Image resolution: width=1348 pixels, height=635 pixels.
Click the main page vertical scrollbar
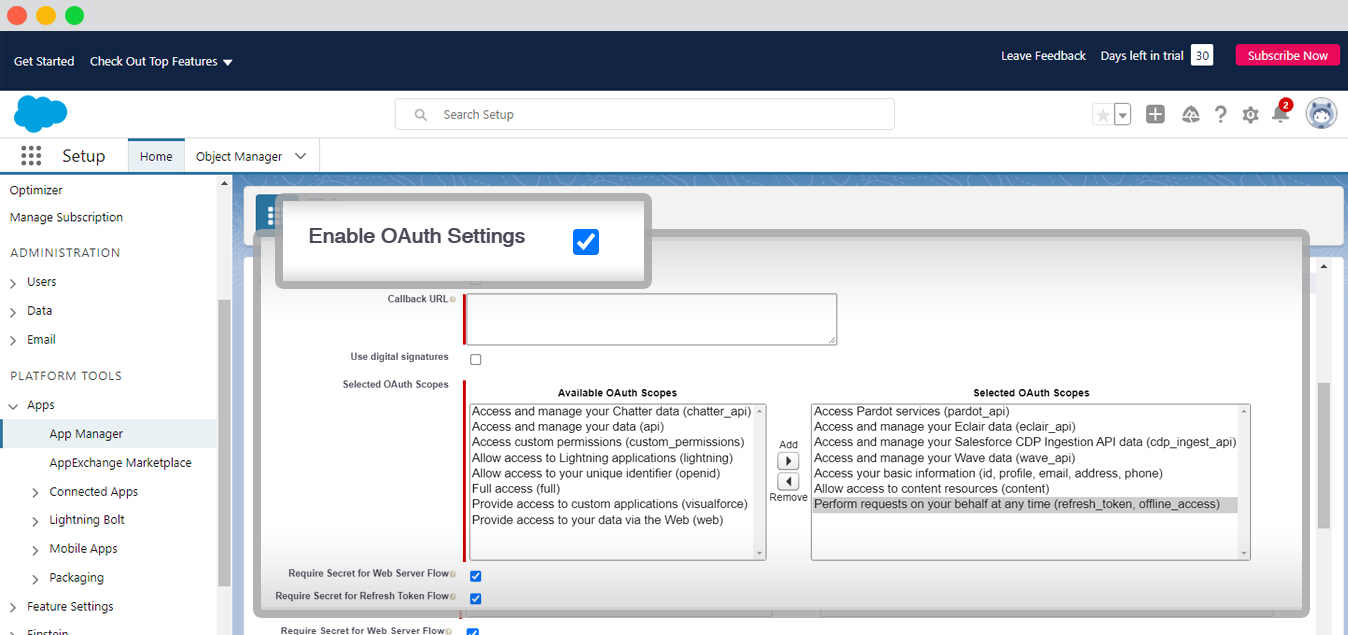coord(1324,455)
